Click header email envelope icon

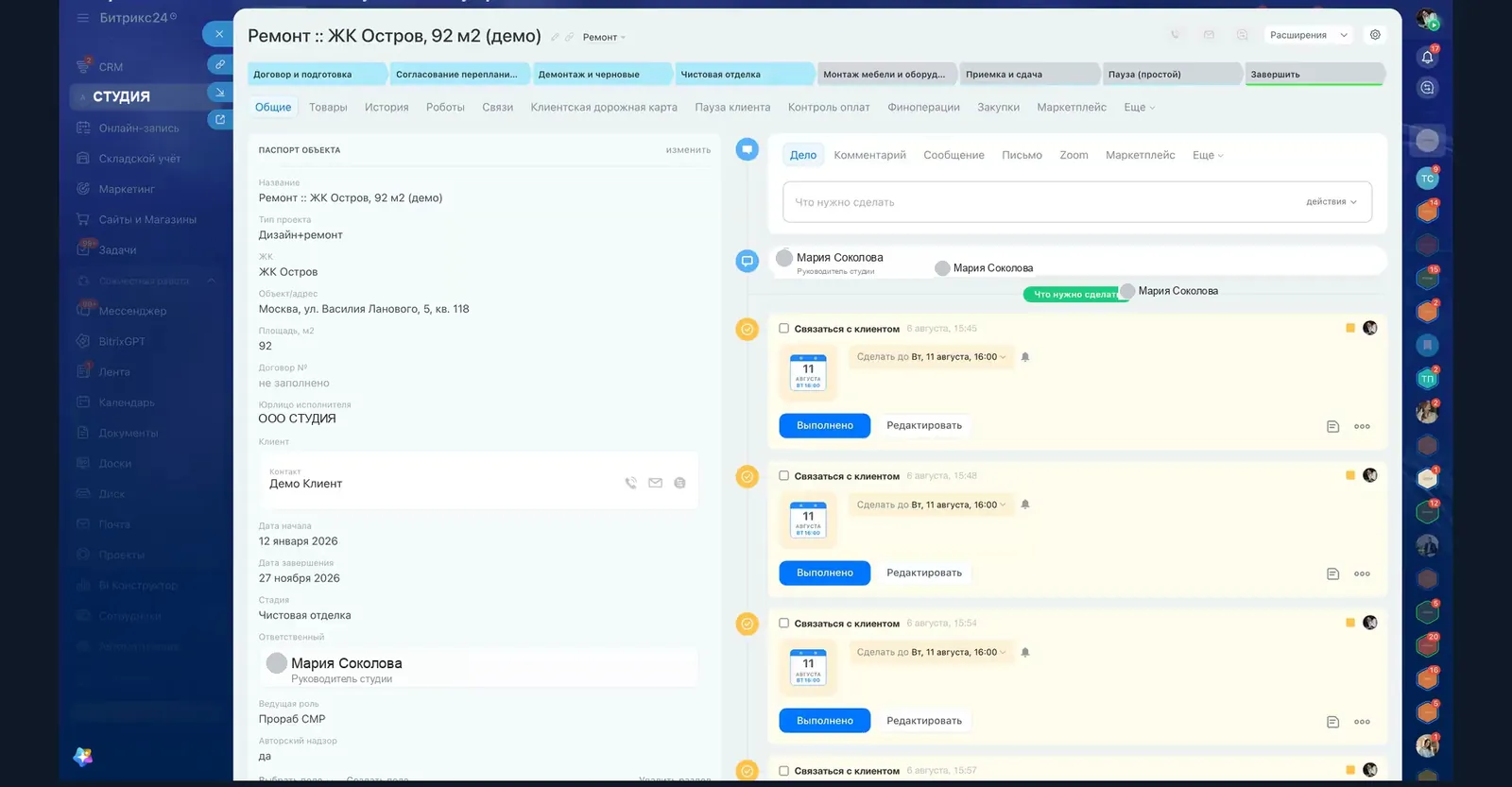point(1209,35)
